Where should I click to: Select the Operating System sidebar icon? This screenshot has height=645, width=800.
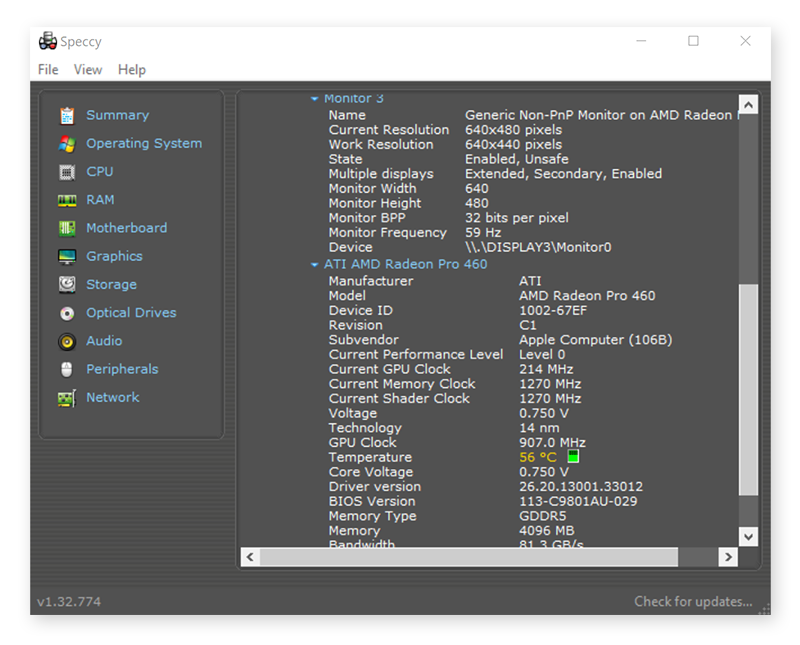[68, 143]
